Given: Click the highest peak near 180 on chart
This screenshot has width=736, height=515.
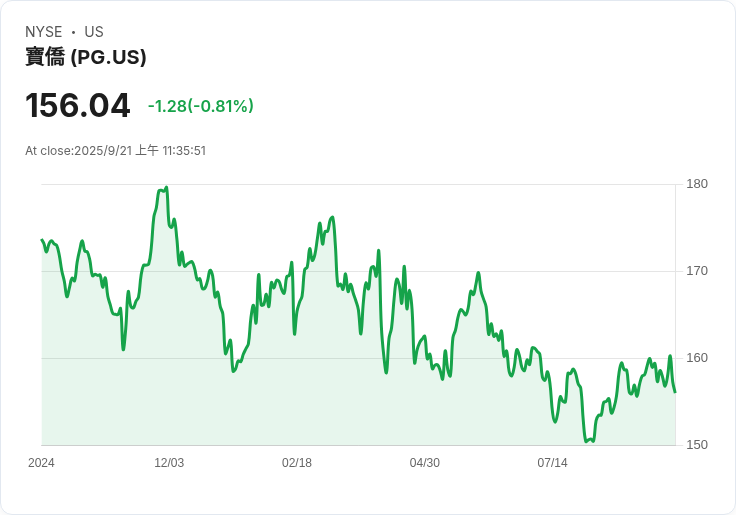Looking at the screenshot, I should (x=167, y=188).
